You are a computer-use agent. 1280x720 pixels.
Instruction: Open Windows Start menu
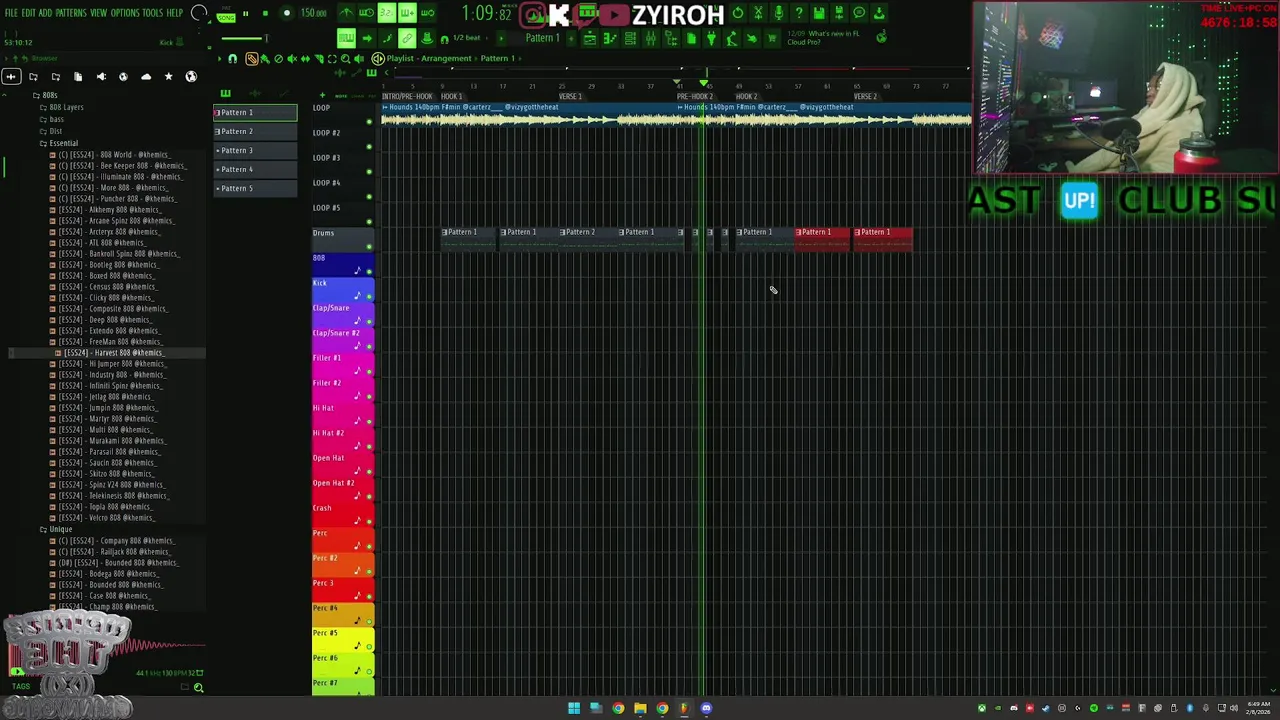[x=574, y=708]
